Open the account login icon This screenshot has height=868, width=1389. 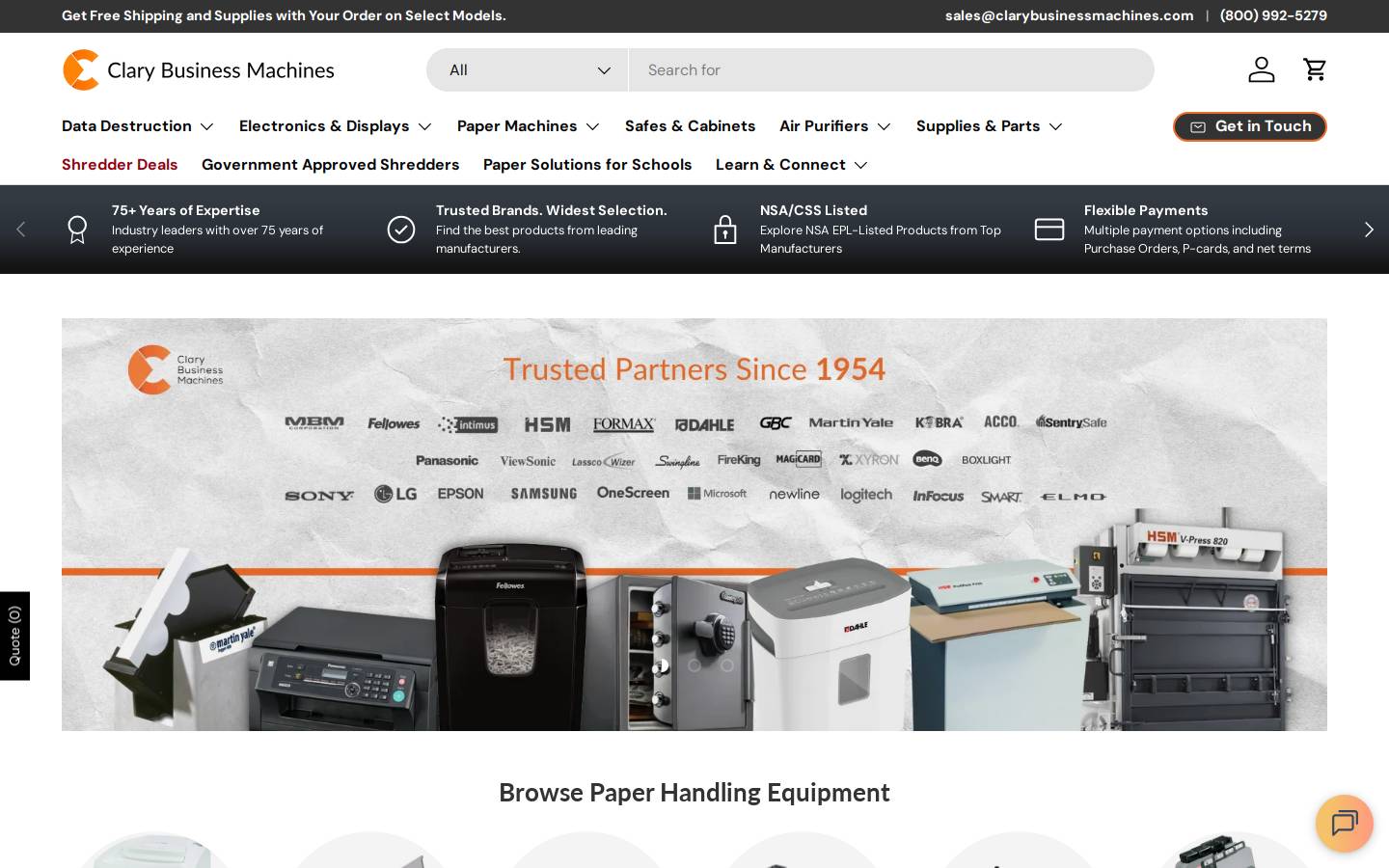tap(1262, 69)
